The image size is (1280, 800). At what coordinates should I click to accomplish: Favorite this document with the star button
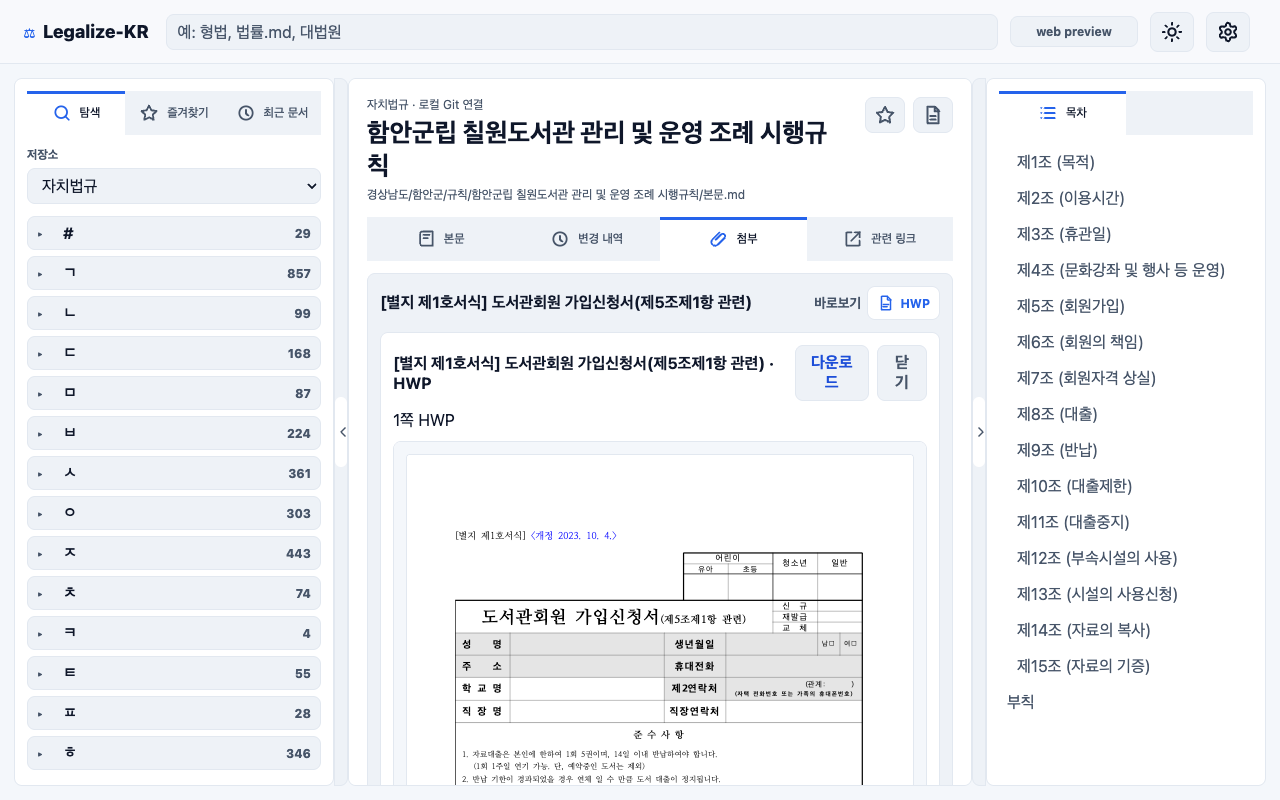885,115
